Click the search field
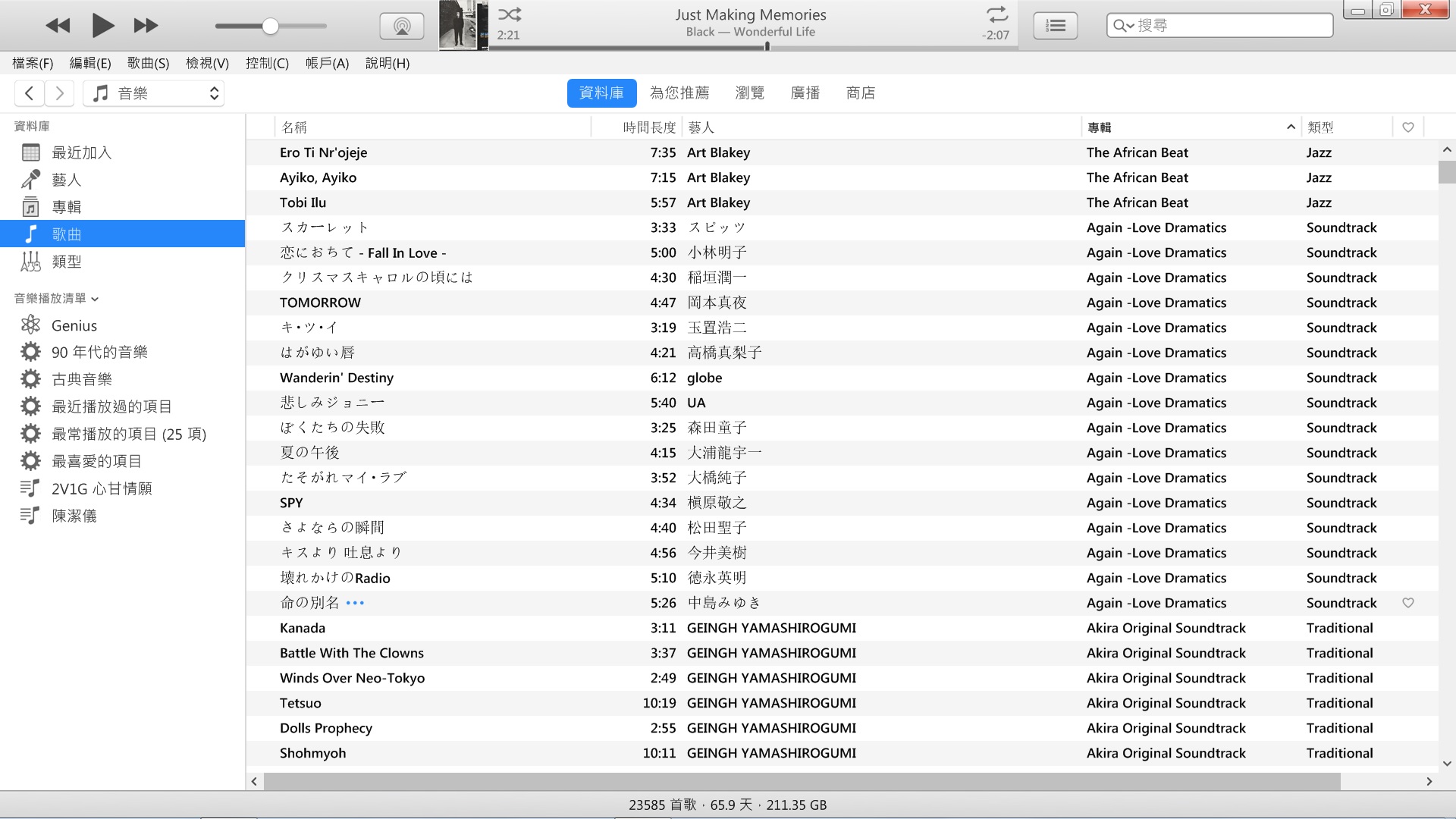 [x=1219, y=26]
